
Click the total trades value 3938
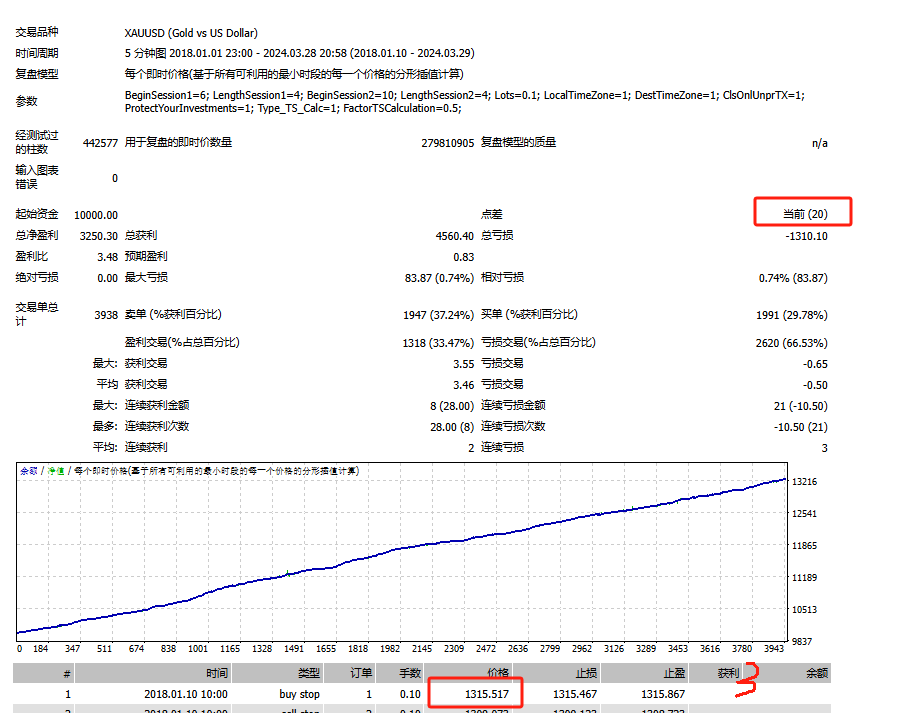[106, 315]
